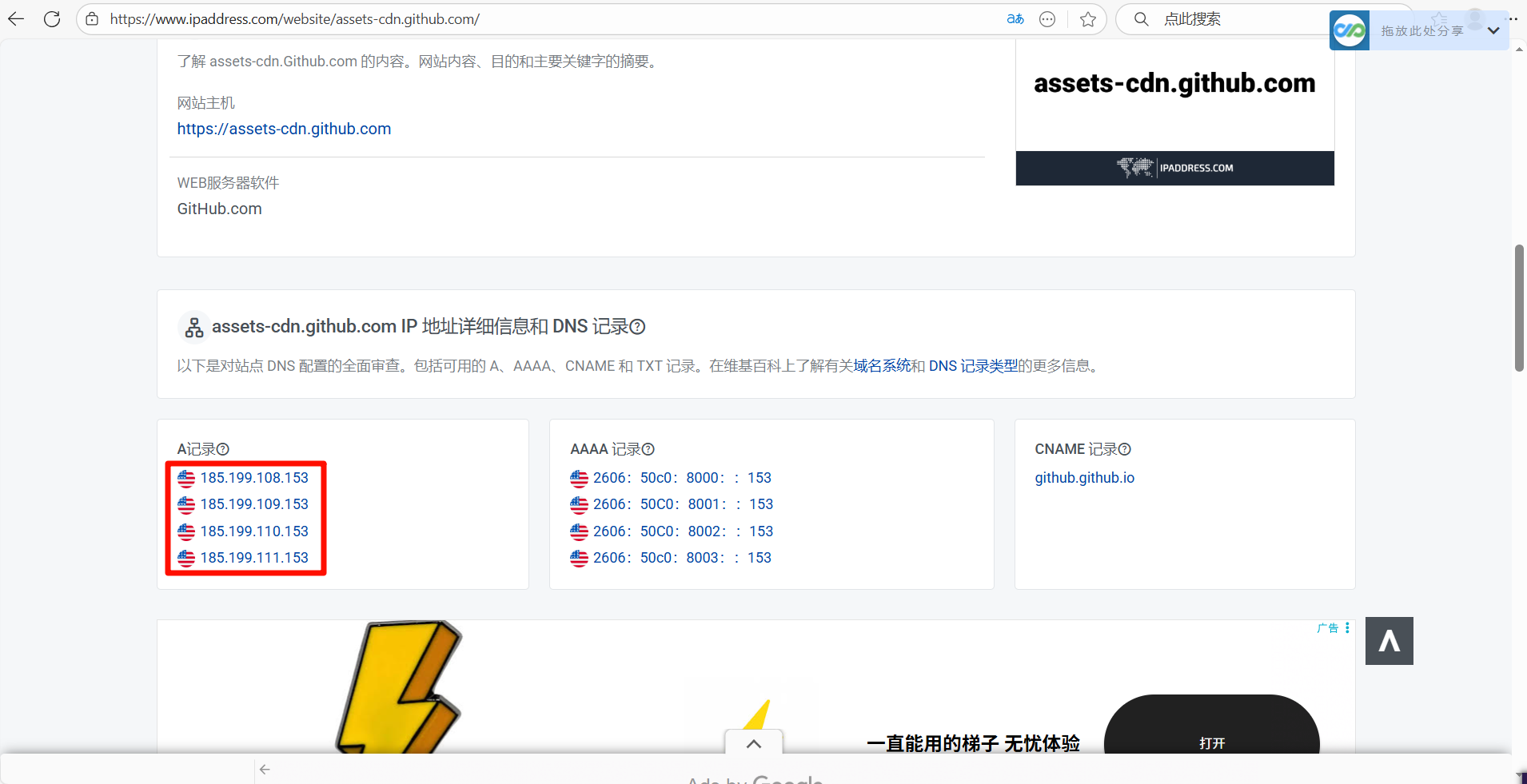This screenshot has height=784, width=1527.
Task: Click the US flag beside 185.199.111.153
Action: pyautogui.click(x=186, y=559)
